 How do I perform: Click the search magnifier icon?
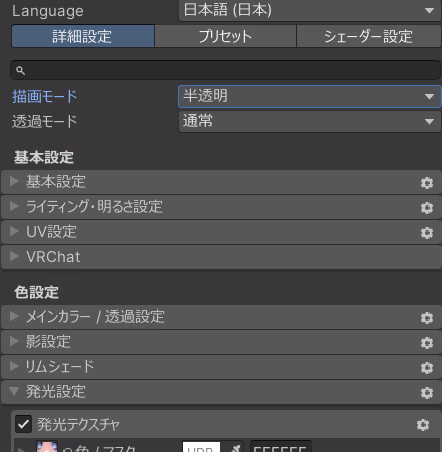pyautogui.click(x=20, y=70)
